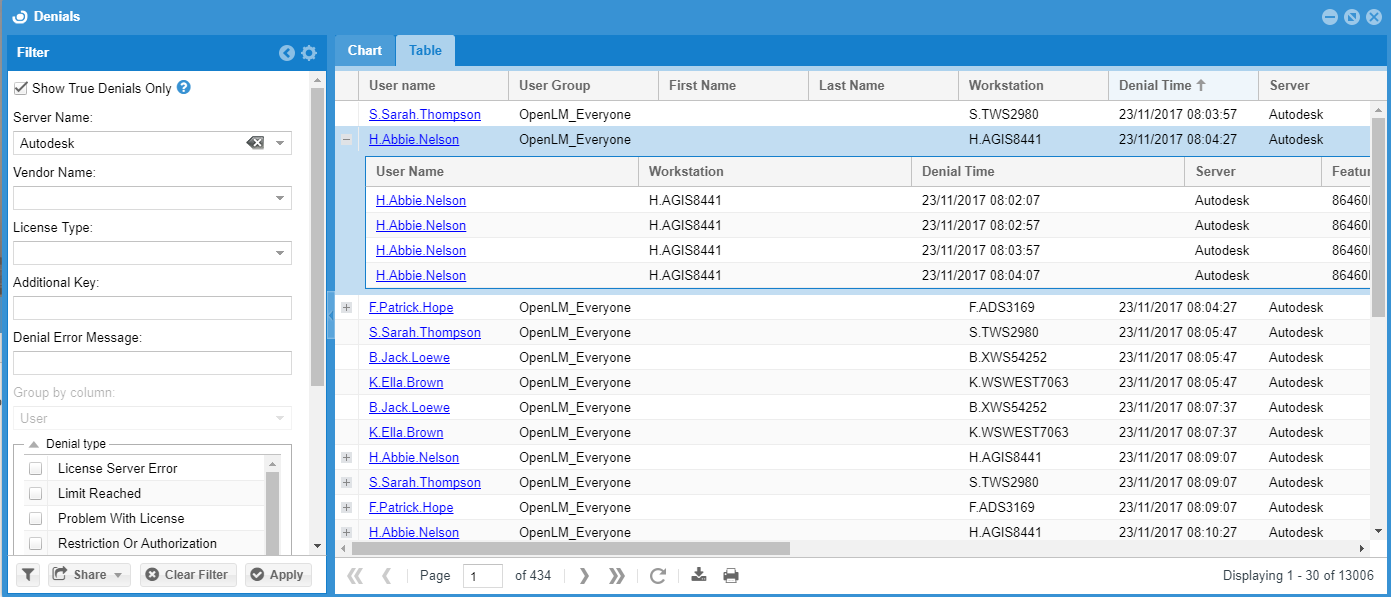Collapse the expanded H.Abbie.Nelson 08:04:27 row

[347, 140]
